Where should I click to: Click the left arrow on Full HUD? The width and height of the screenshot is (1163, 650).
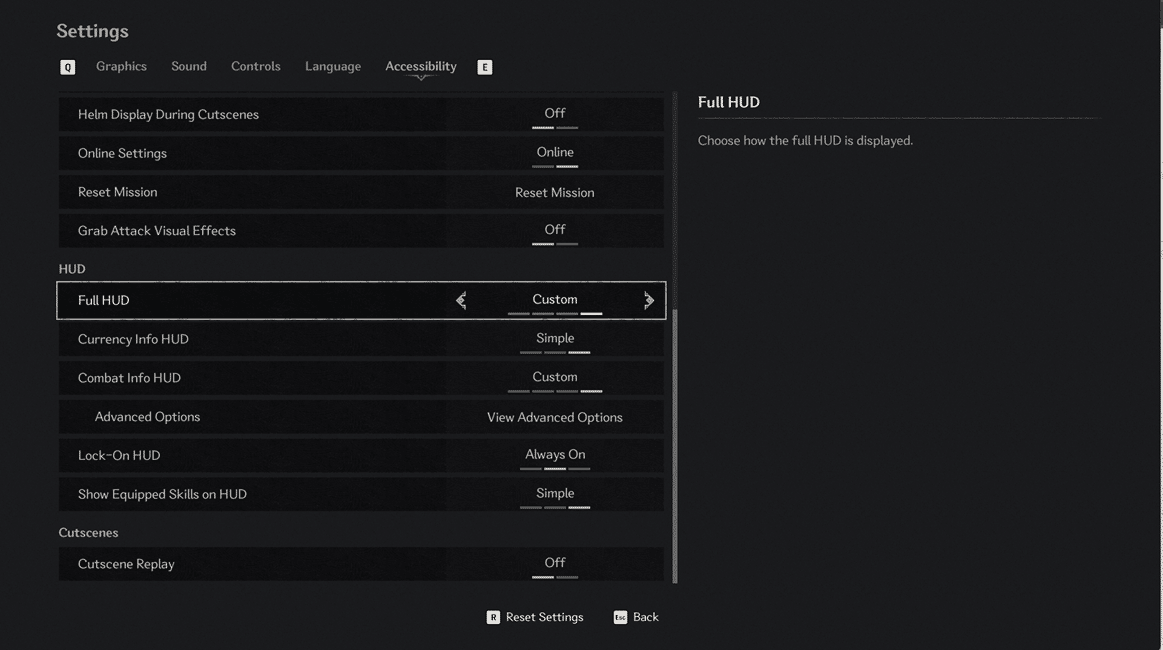[461, 301]
